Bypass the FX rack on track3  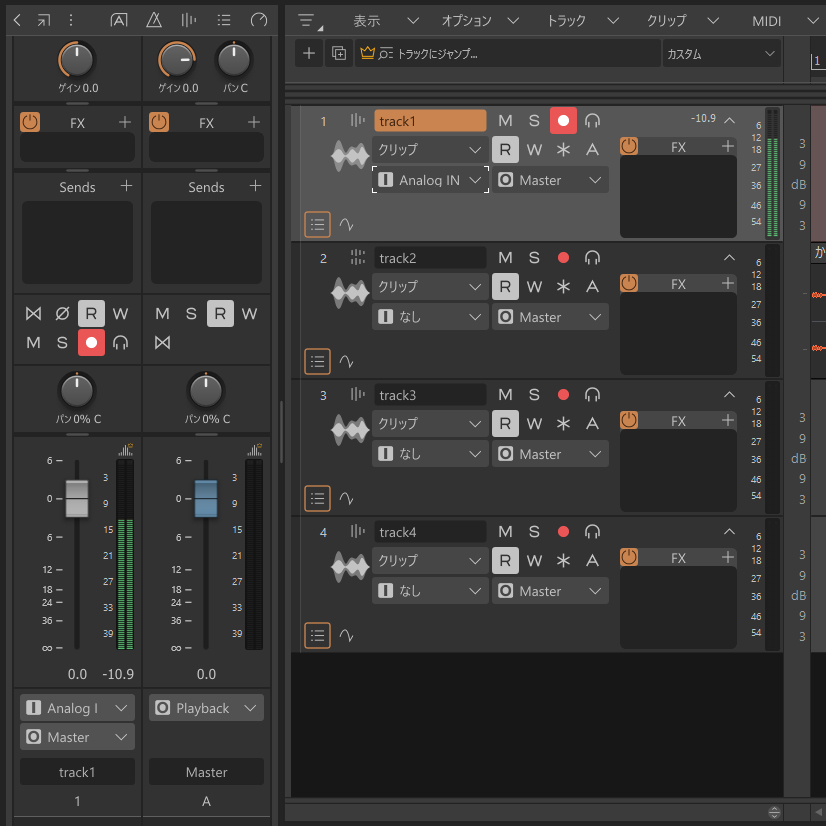tap(629, 420)
